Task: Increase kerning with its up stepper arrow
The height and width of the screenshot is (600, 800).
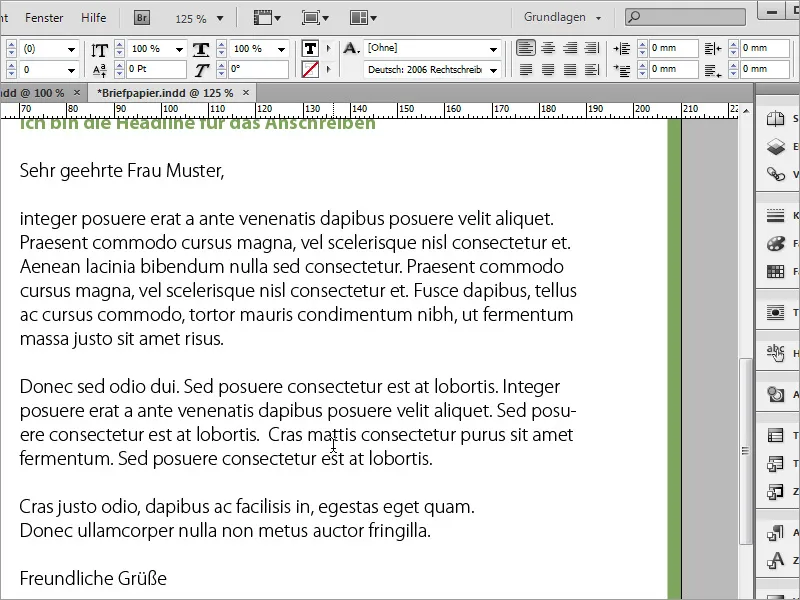Action: click(11, 45)
